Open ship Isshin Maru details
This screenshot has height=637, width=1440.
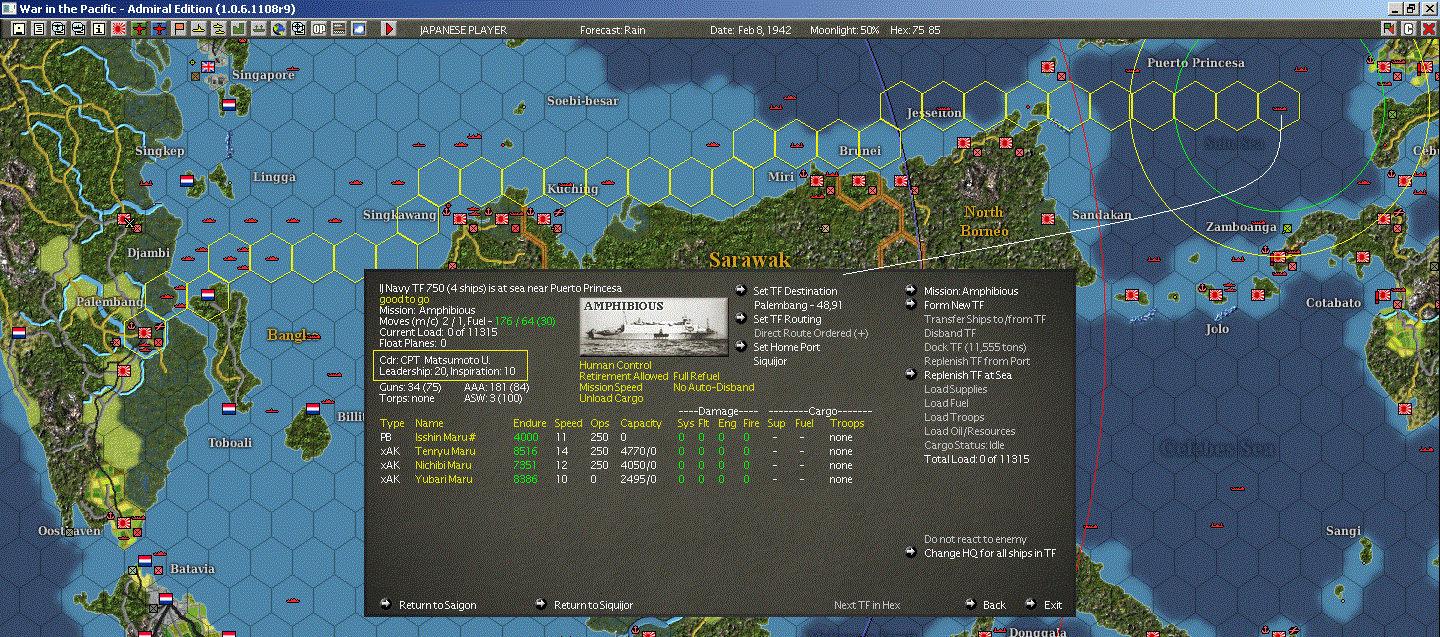point(447,437)
